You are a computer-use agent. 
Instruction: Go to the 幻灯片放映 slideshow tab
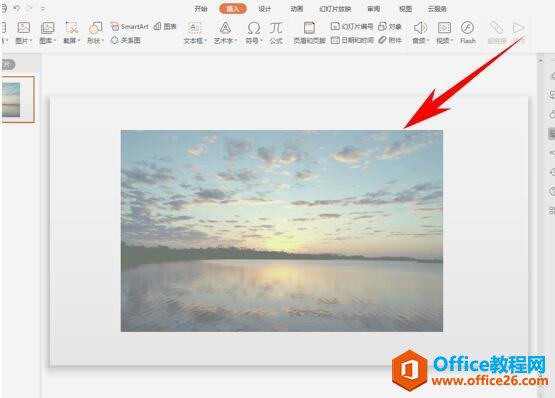335,9
